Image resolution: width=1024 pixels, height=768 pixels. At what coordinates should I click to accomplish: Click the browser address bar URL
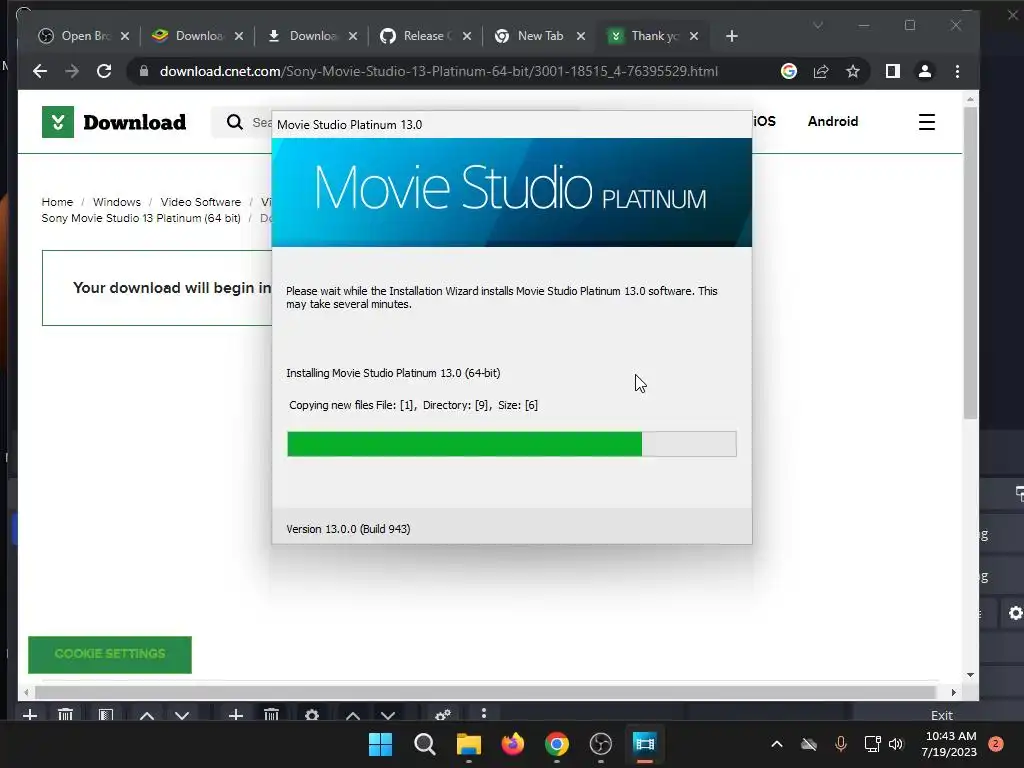click(x=439, y=71)
